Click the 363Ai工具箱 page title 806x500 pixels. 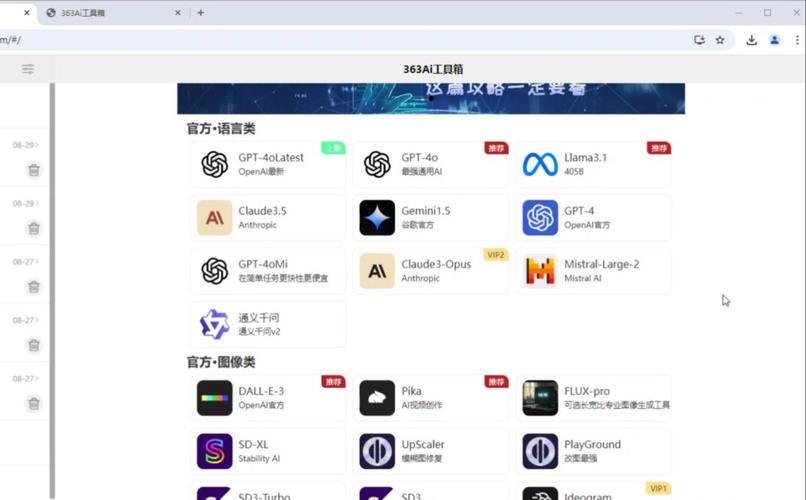[x=433, y=69]
